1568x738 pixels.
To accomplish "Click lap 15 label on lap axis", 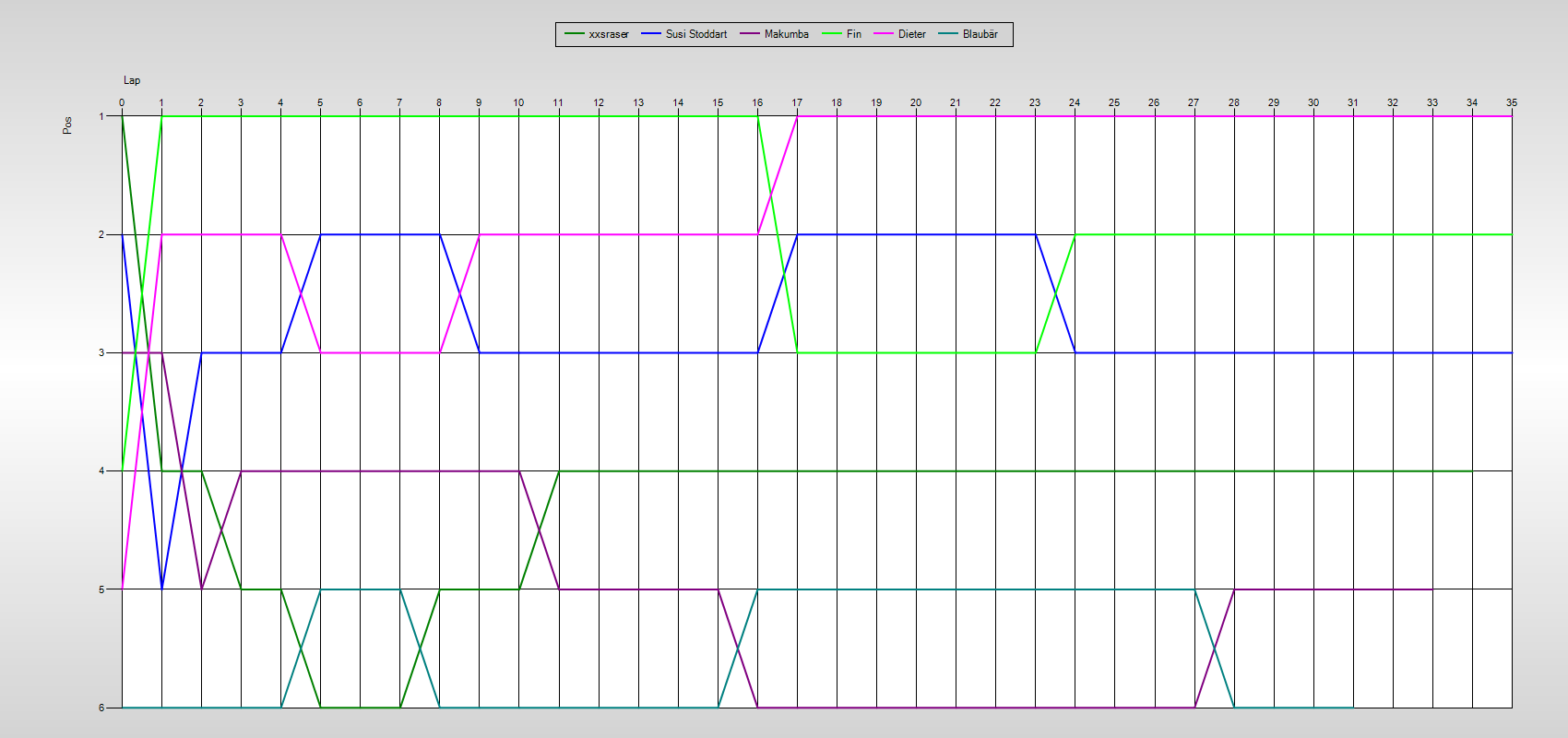I will tap(718, 102).
